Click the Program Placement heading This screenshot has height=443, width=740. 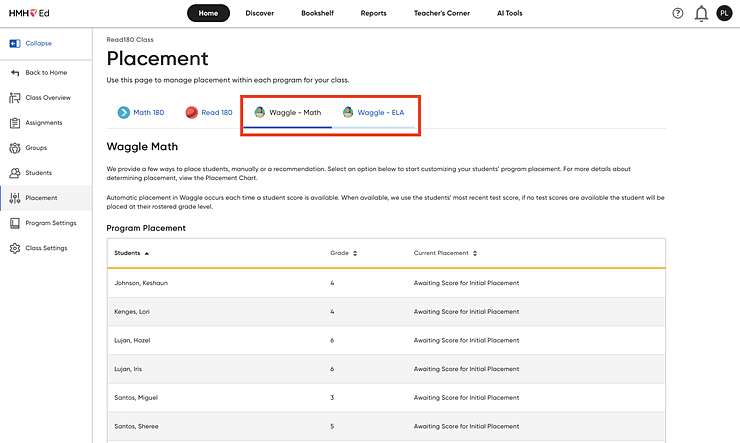tap(146, 228)
